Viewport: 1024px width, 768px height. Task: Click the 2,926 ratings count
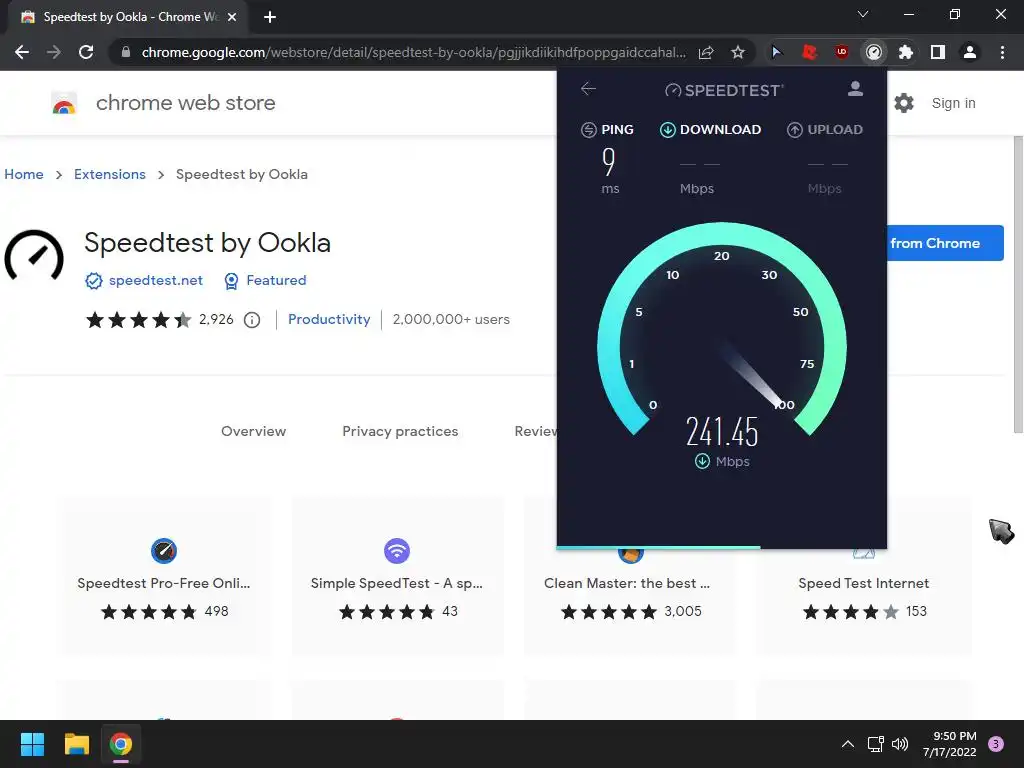[216, 319]
